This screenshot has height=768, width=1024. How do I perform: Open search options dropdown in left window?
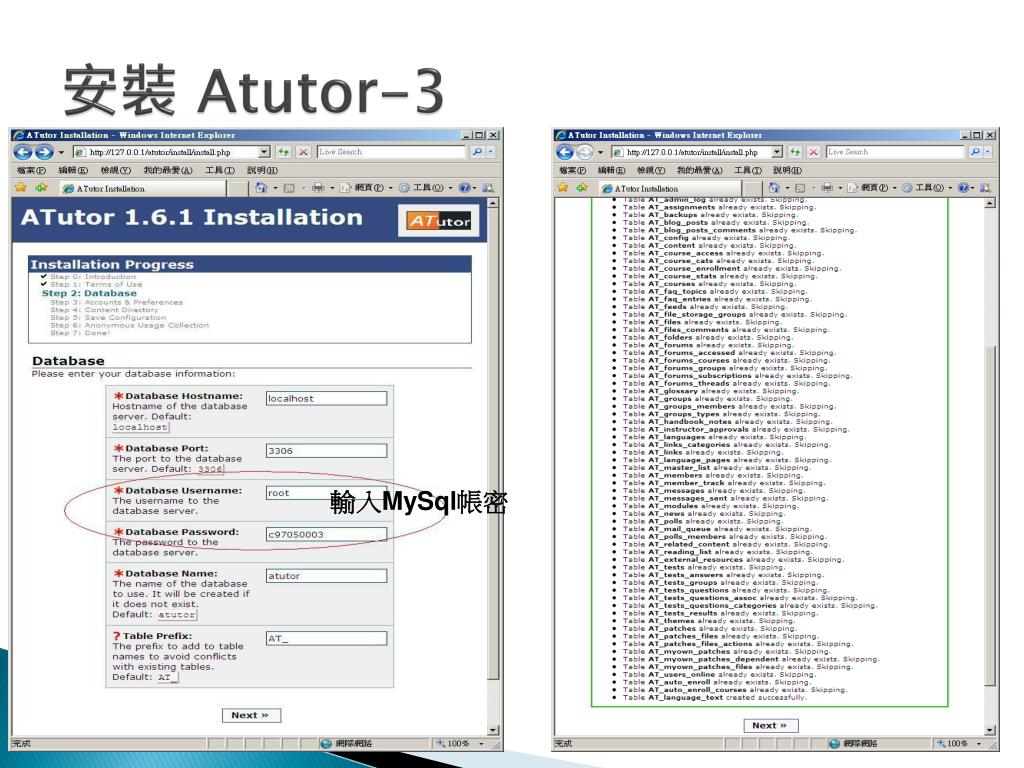[x=490, y=152]
